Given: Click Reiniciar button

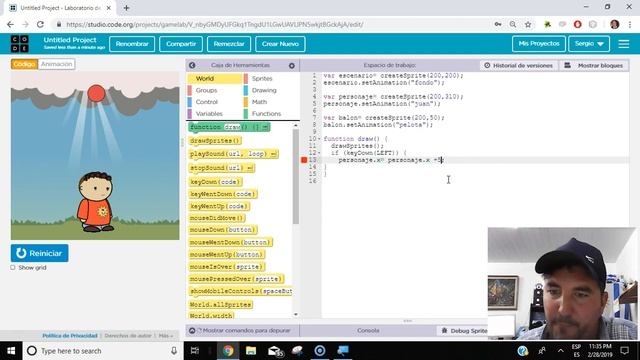Looking at the screenshot, I should [x=40, y=253].
